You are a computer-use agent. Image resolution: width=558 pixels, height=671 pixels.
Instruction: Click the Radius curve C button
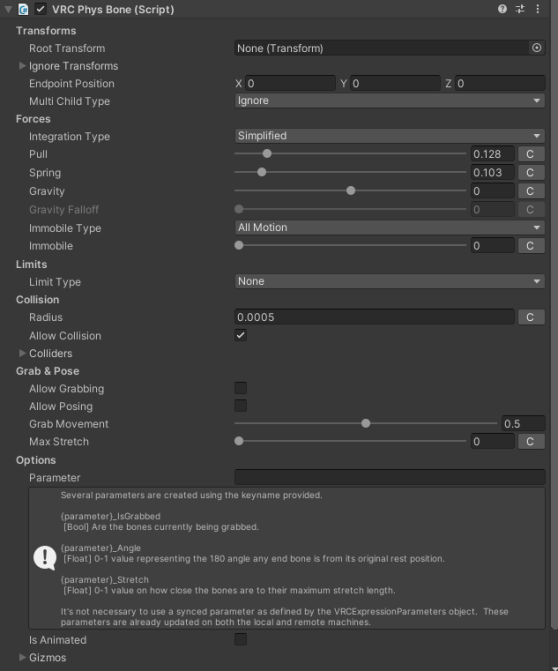pyautogui.click(x=531, y=317)
